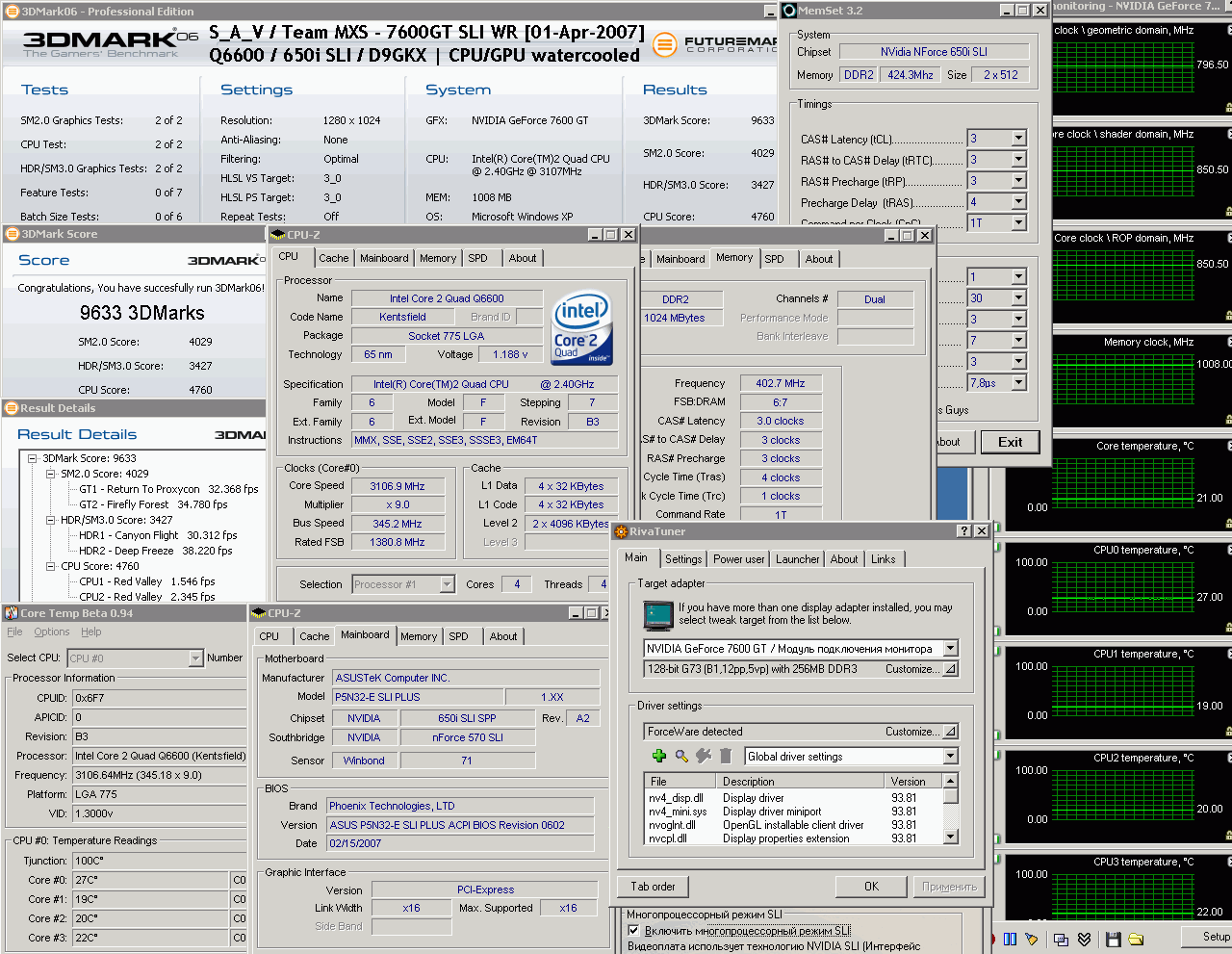Click the Intel Core 2 Quad logo

click(x=582, y=329)
